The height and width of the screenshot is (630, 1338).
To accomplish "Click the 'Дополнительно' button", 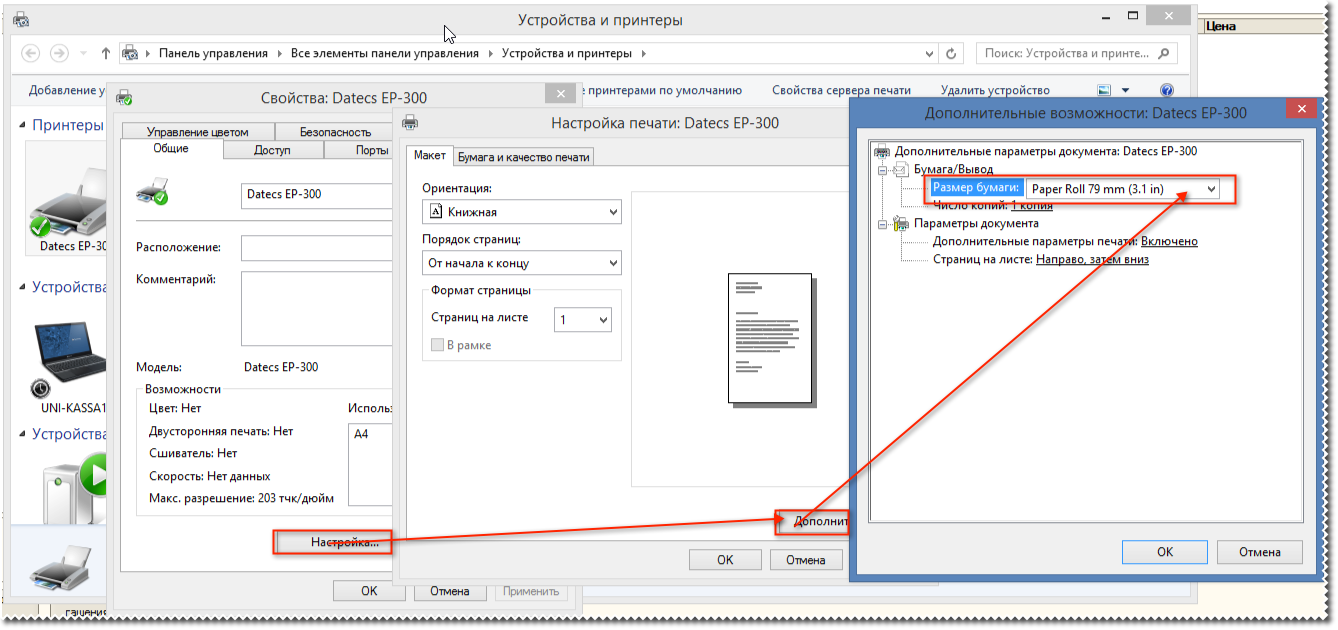I will (813, 521).
